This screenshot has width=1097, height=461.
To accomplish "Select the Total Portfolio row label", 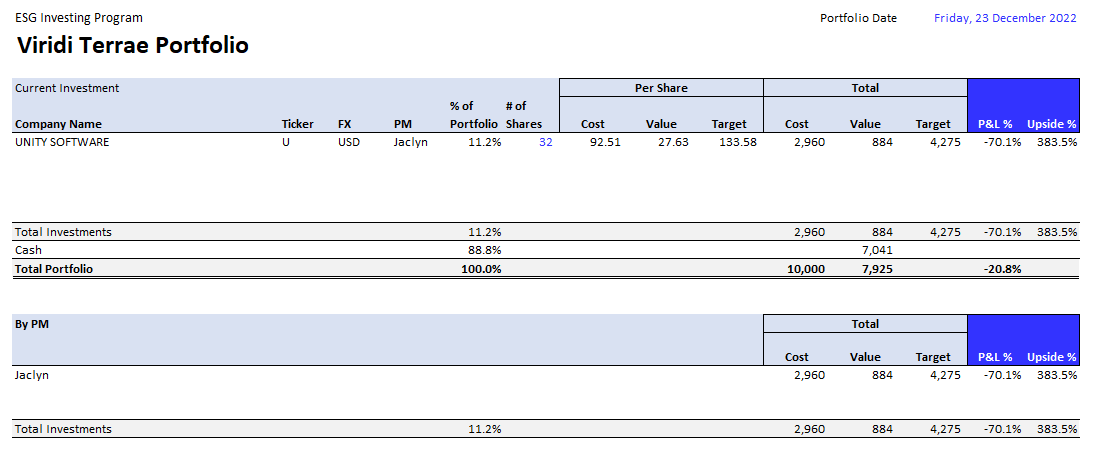I will pyautogui.click(x=54, y=269).
